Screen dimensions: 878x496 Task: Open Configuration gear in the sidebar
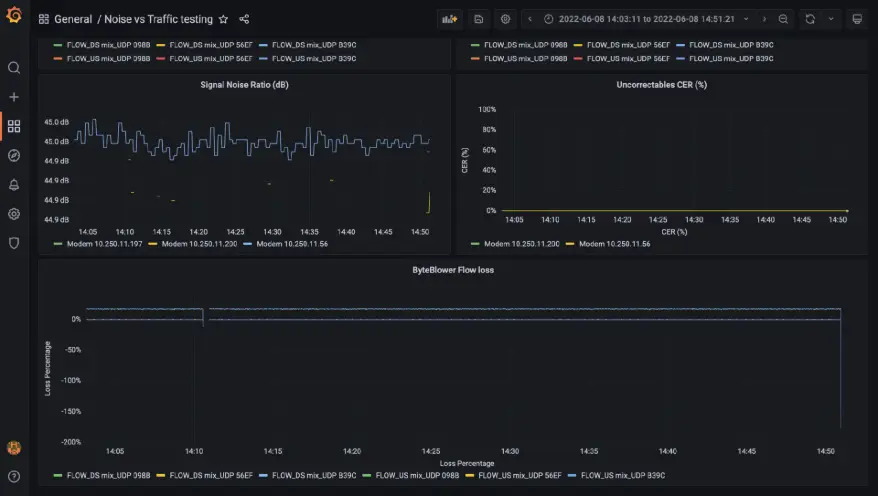coord(14,214)
